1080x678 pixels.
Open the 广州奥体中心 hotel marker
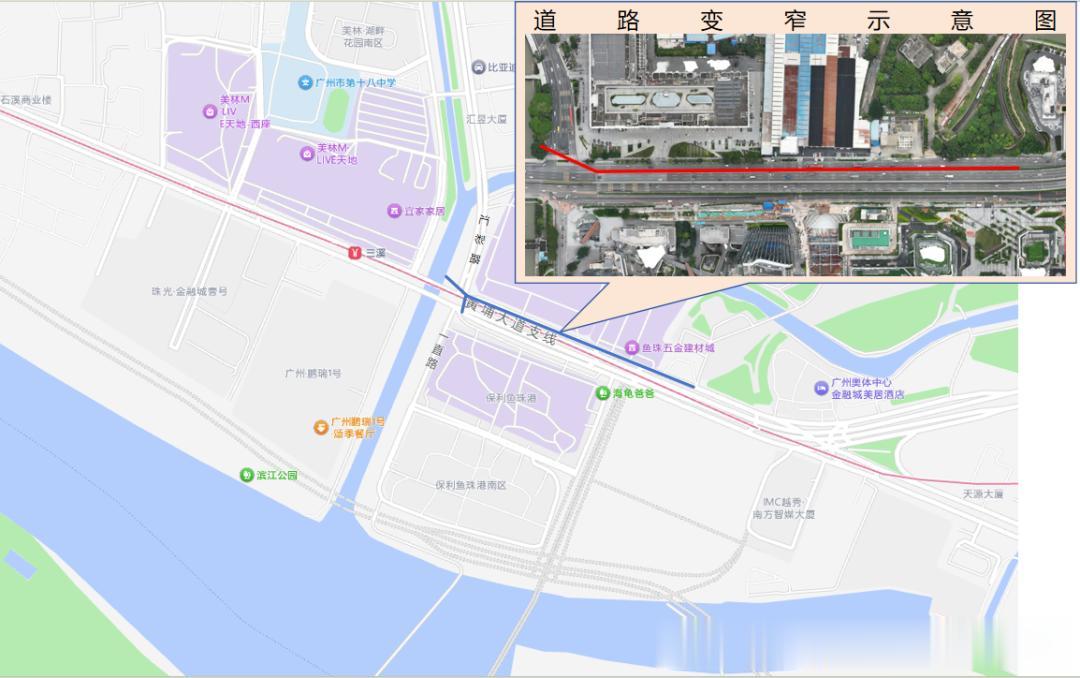821,389
